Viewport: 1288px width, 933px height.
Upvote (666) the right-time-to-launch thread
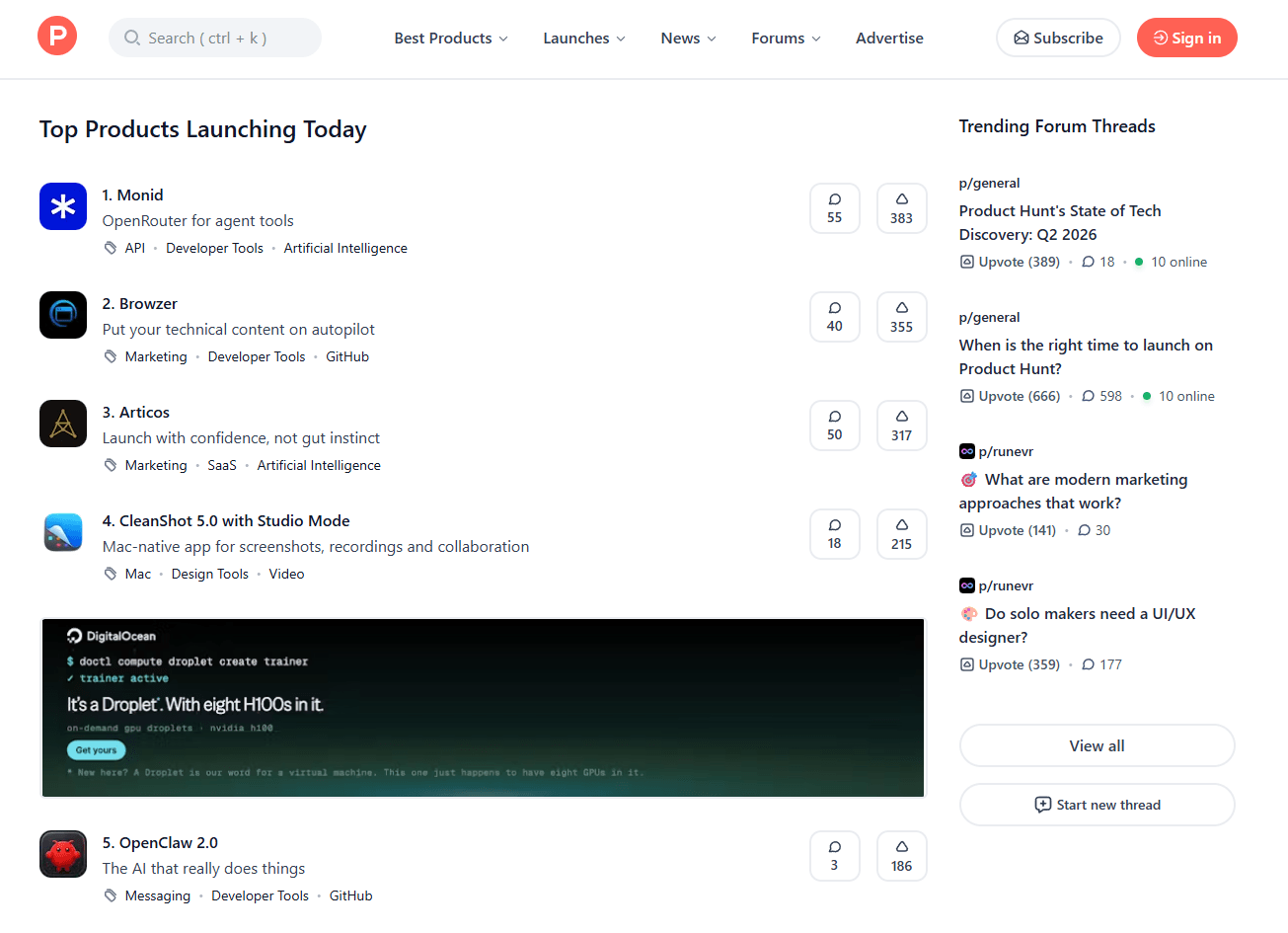(x=1010, y=396)
